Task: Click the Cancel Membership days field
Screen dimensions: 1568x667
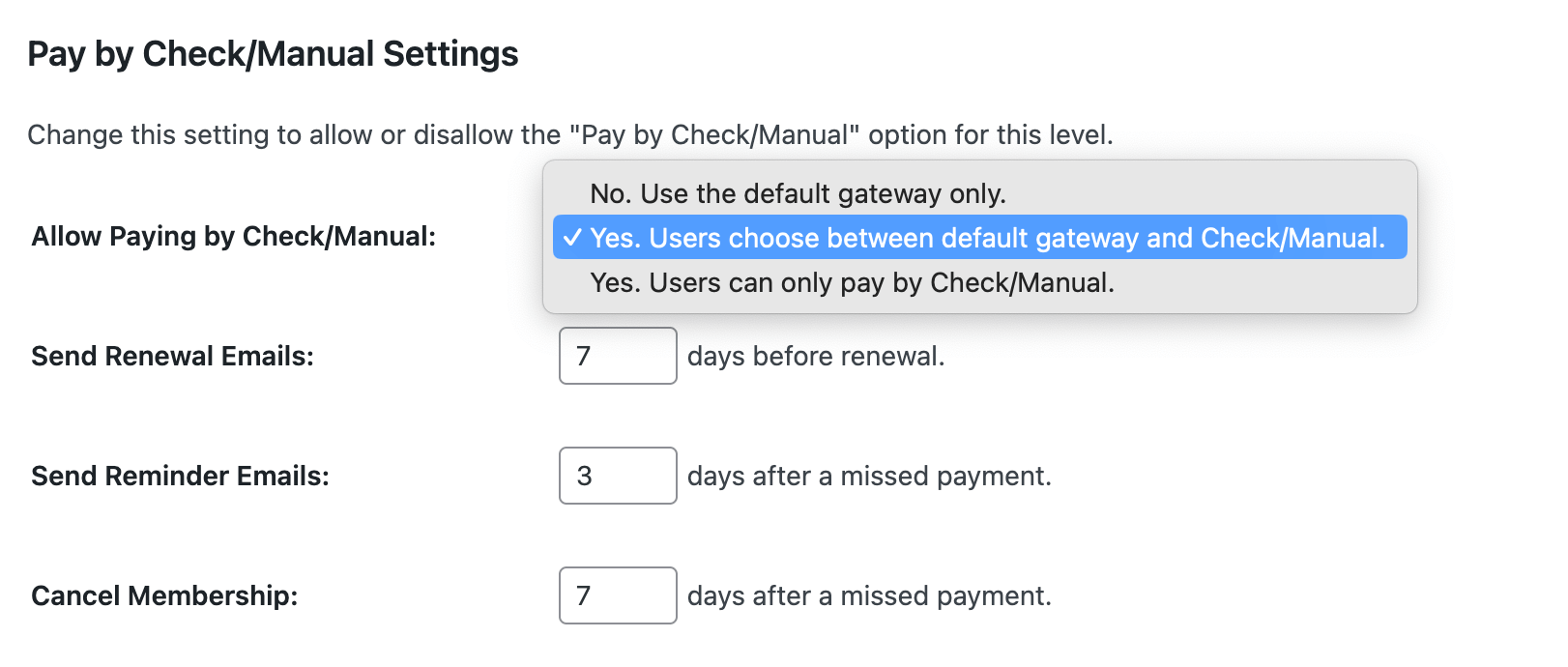Action: [618, 596]
